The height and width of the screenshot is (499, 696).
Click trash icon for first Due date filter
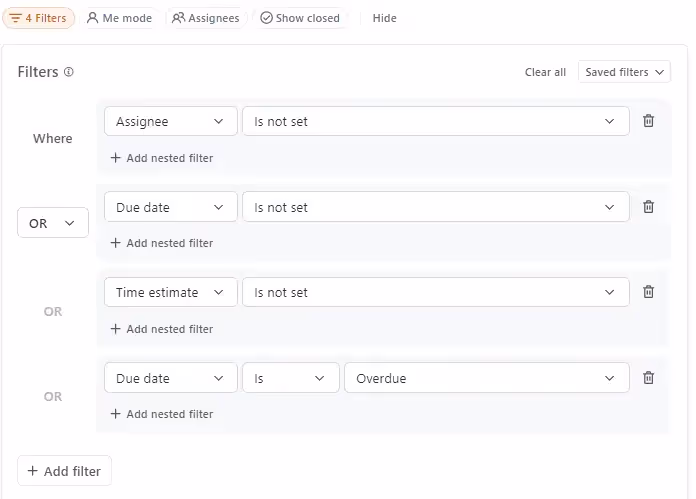[648, 207]
